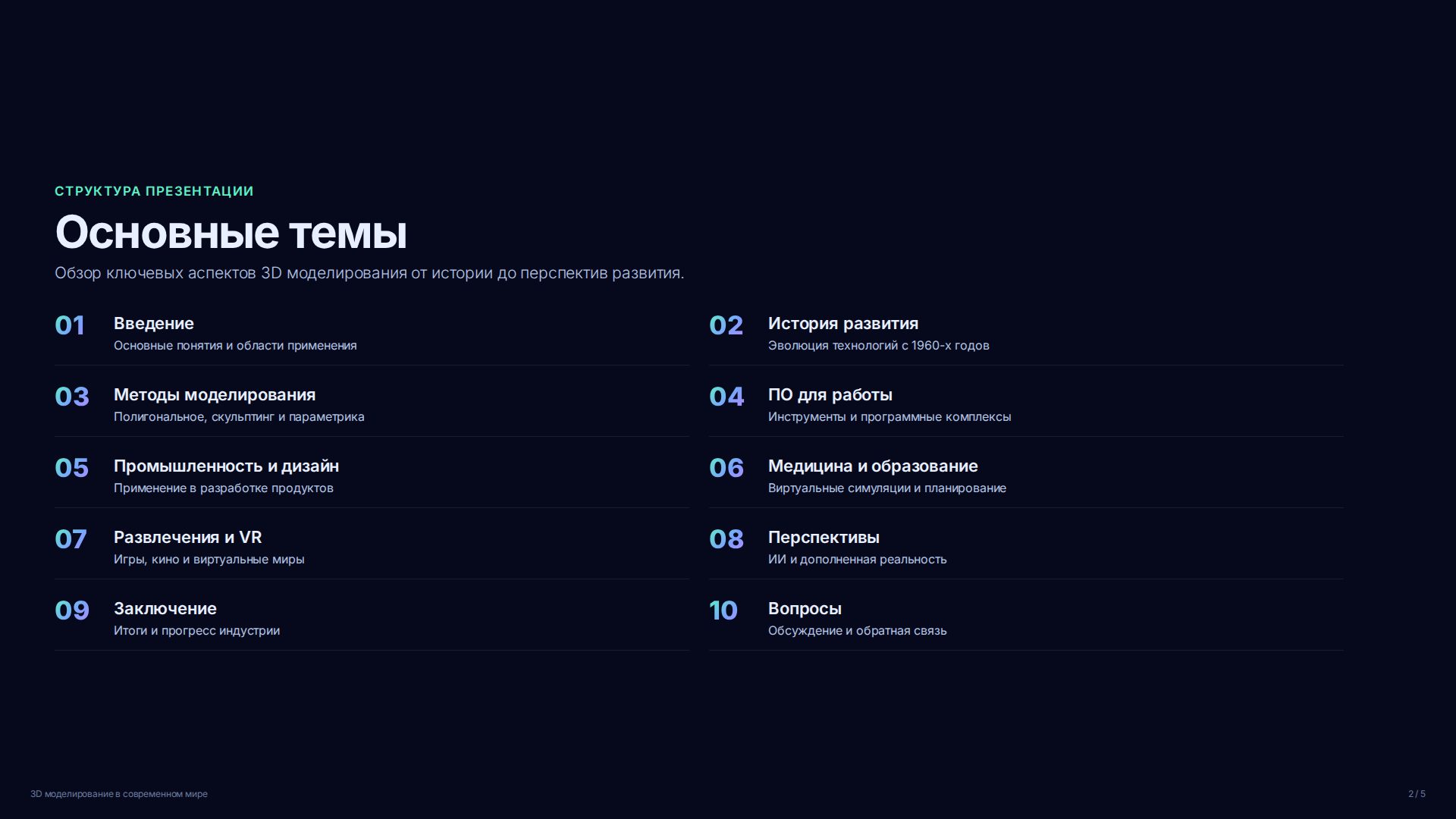Click the number 04
The height and width of the screenshot is (819, 1456).
[x=726, y=397]
